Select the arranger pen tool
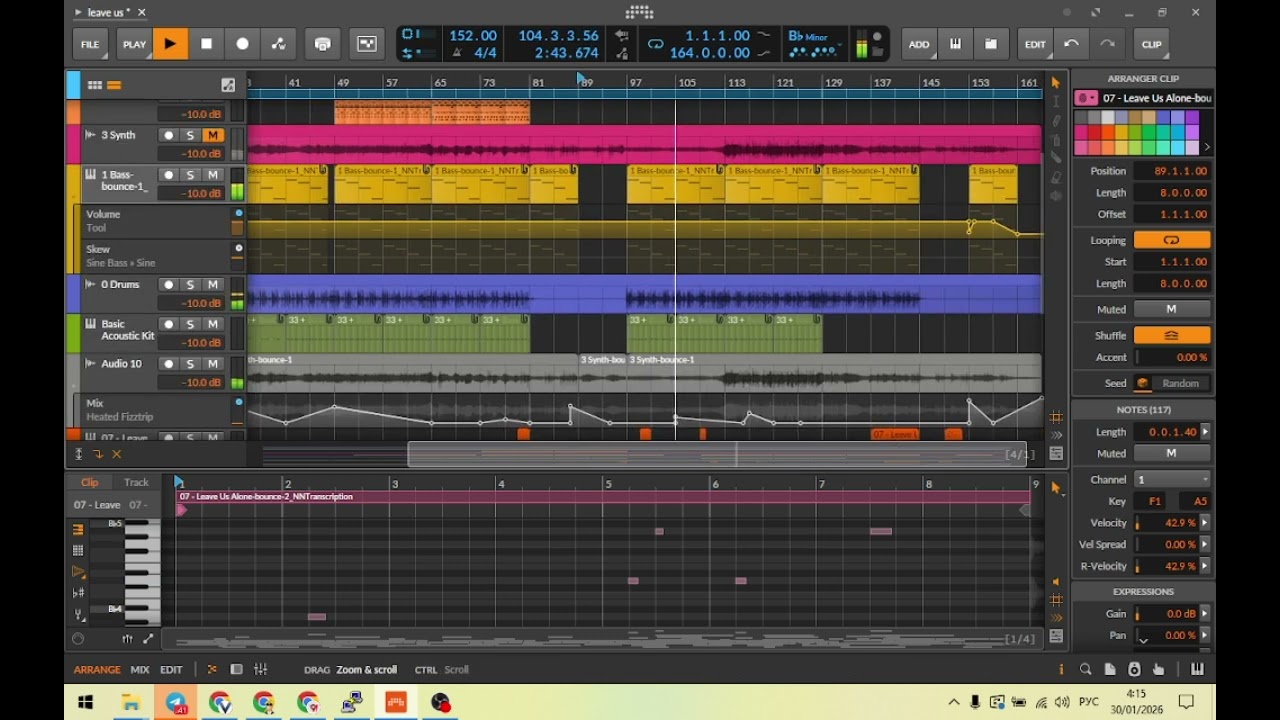This screenshot has width=1280, height=720. pyautogui.click(x=1056, y=121)
